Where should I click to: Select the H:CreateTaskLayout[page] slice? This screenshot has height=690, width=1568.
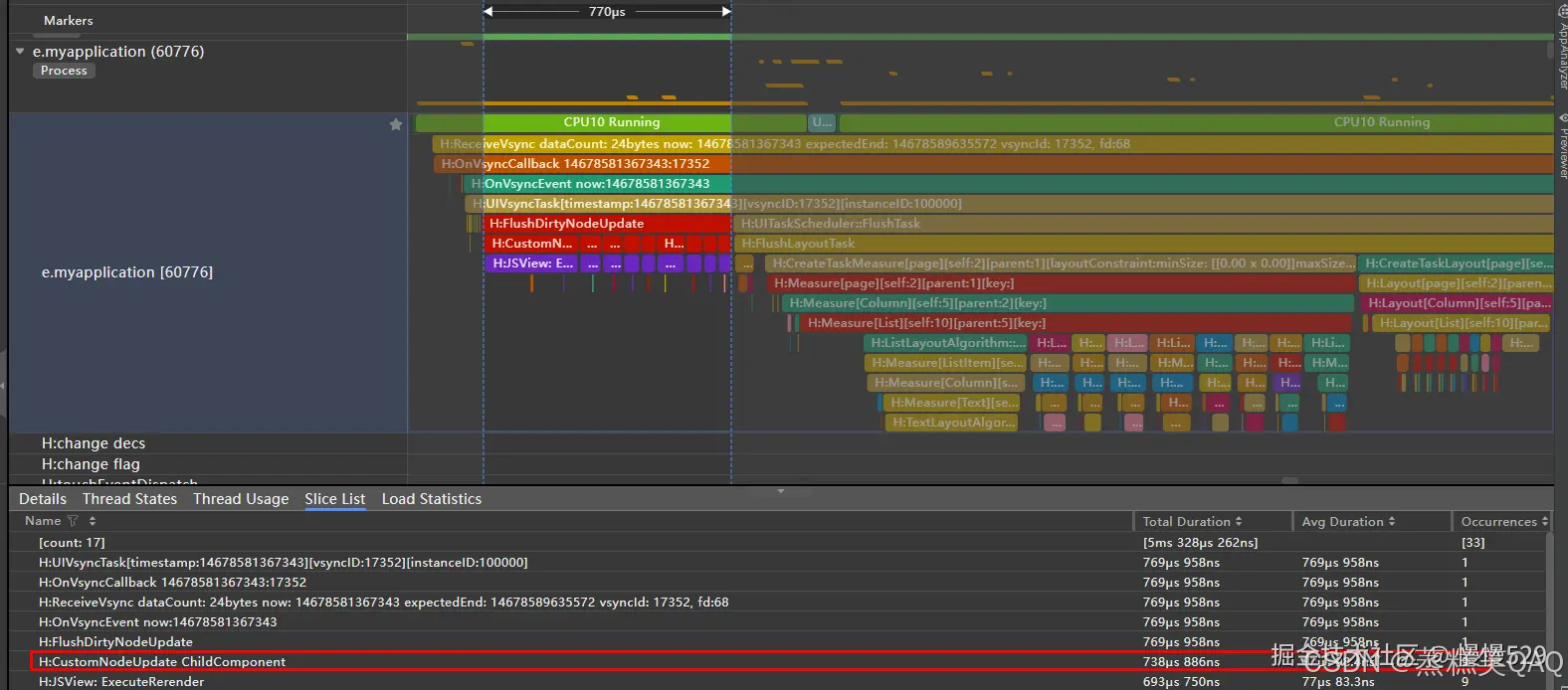click(x=1457, y=263)
